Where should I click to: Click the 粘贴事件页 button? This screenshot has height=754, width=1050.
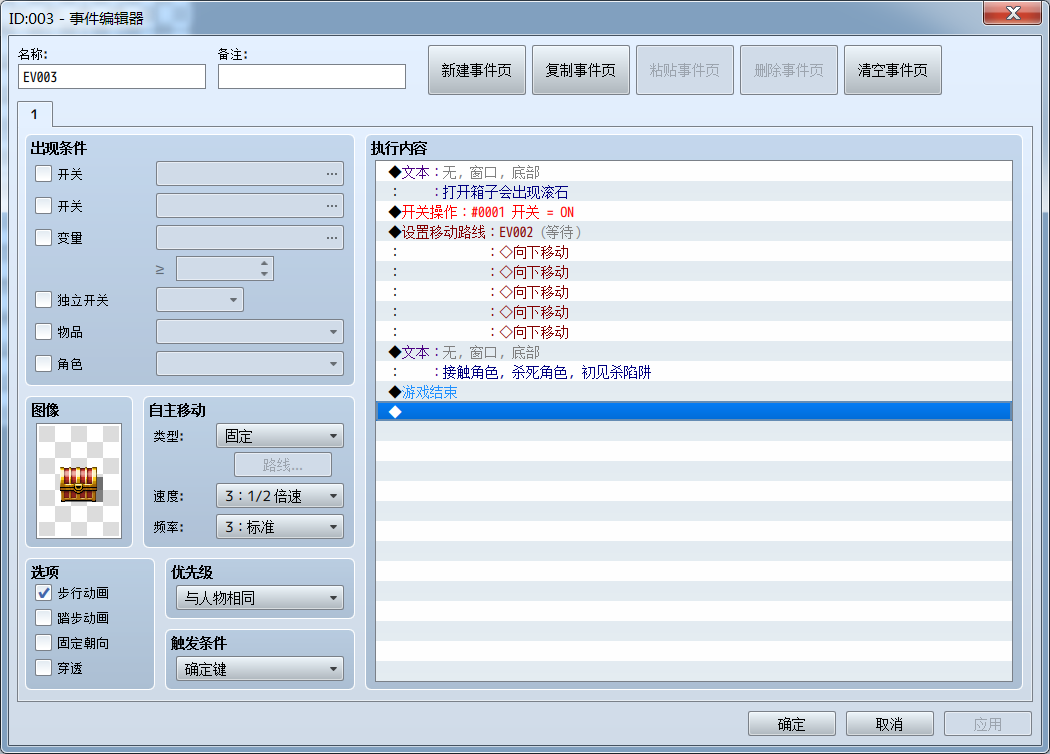coord(684,70)
